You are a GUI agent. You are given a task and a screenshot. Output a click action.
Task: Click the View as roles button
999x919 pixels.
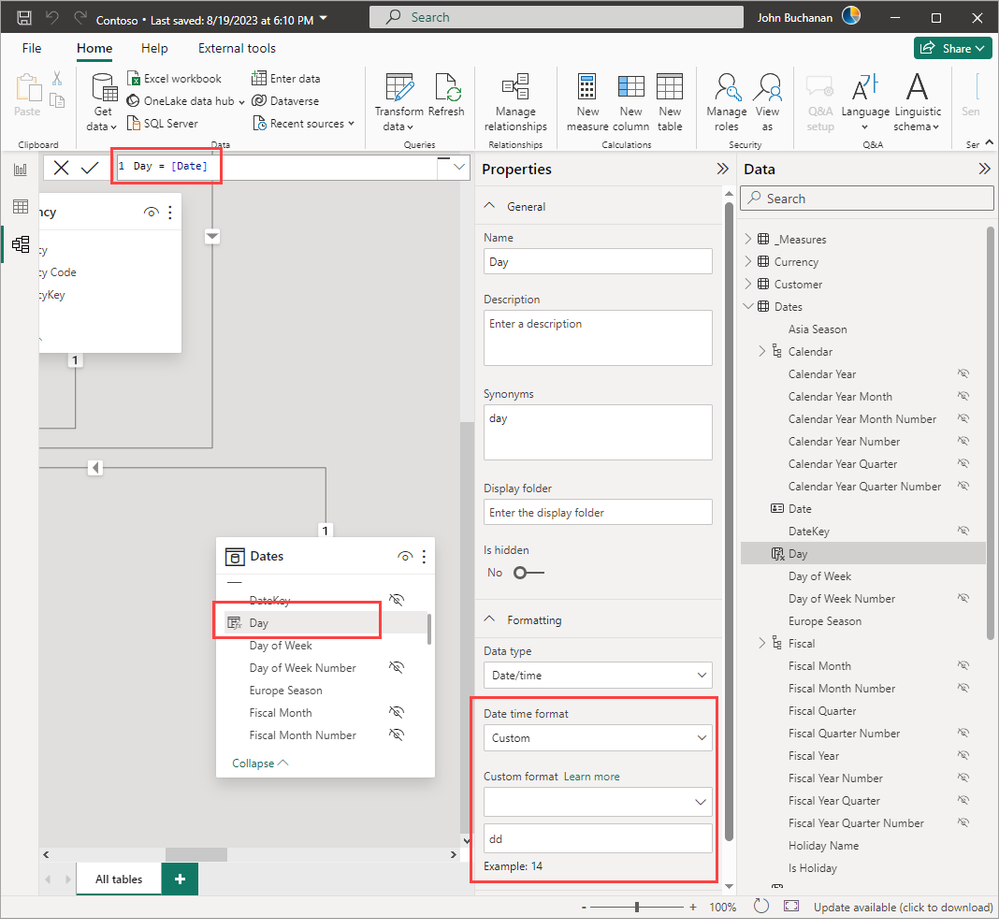(x=767, y=102)
